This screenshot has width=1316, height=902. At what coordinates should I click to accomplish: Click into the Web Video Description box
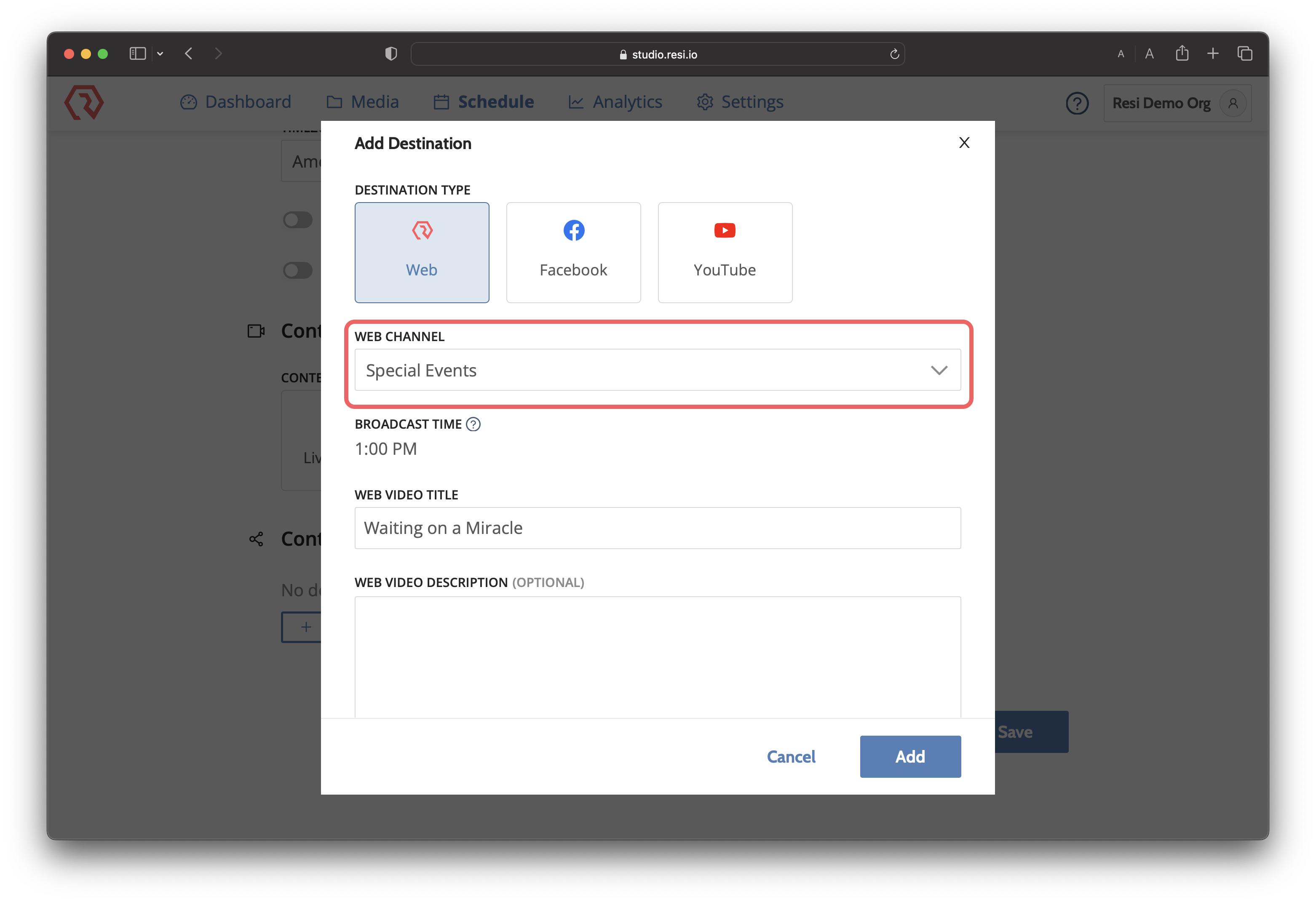(658, 657)
